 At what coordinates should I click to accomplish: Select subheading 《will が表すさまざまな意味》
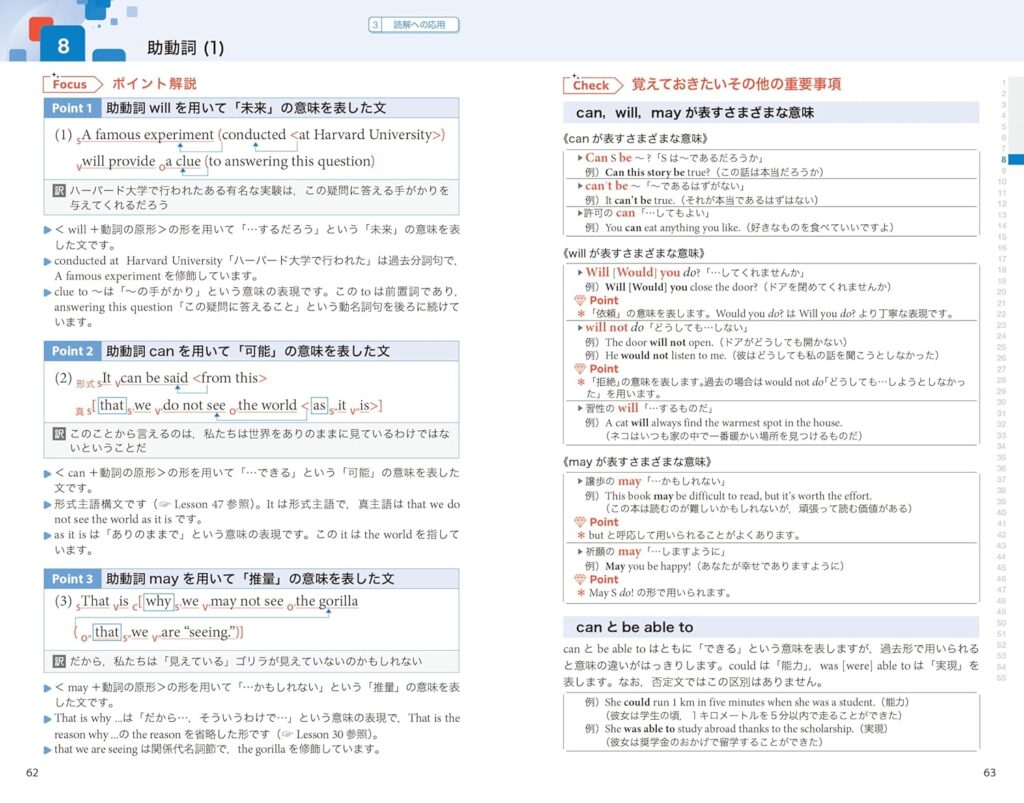[633, 253]
